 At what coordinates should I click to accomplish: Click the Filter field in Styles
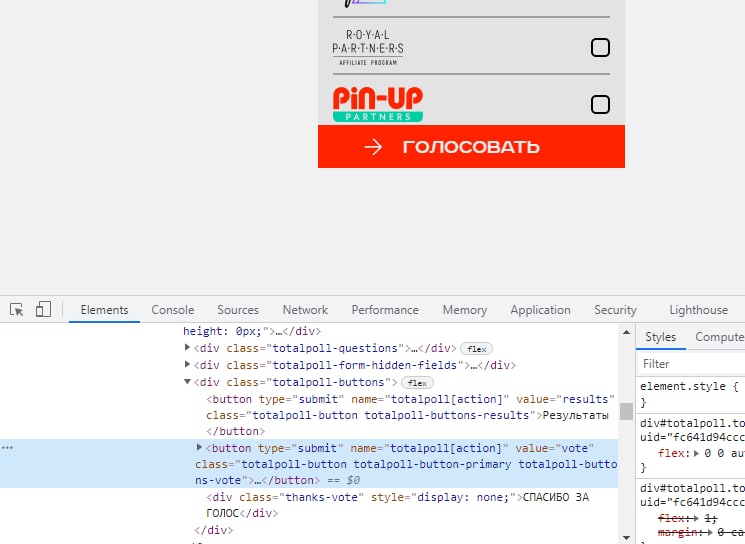(693, 364)
